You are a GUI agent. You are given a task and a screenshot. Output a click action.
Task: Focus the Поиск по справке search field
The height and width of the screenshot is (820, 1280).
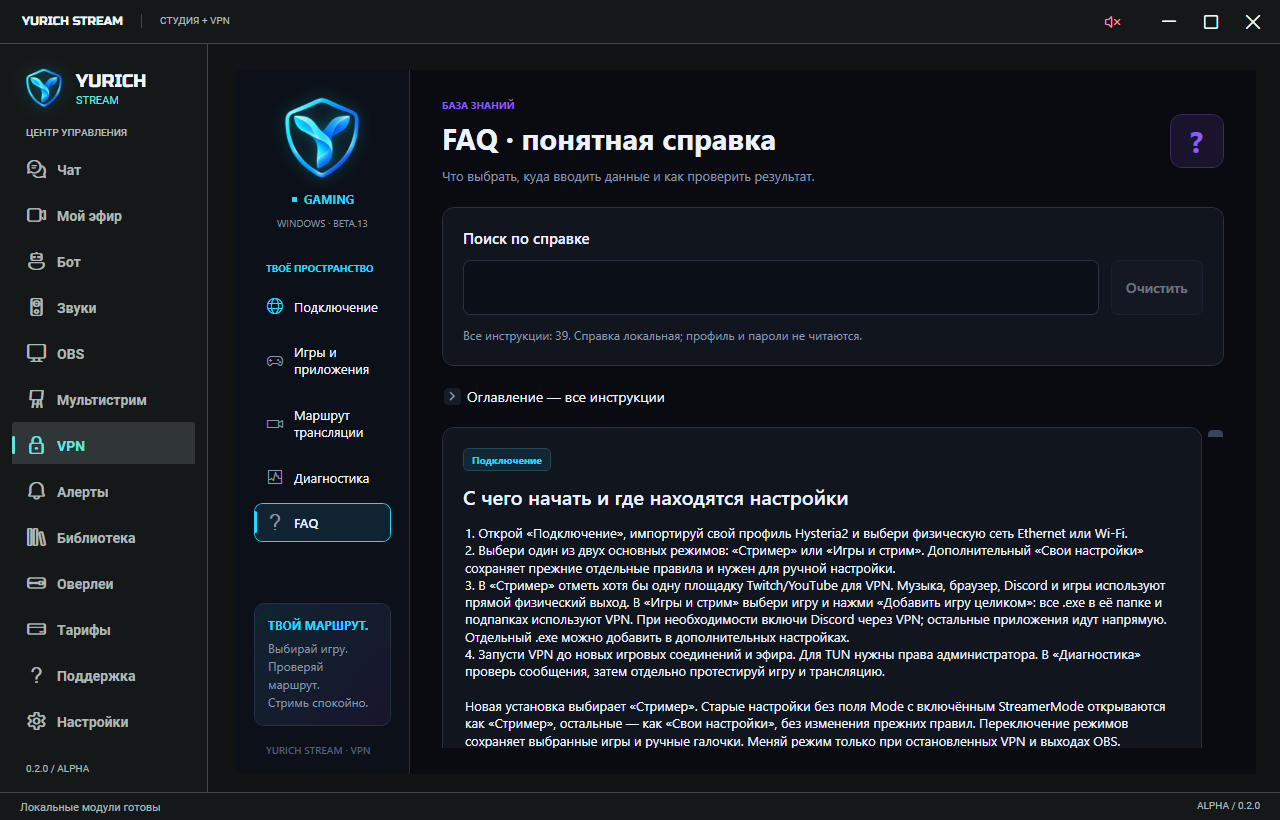click(x=781, y=288)
